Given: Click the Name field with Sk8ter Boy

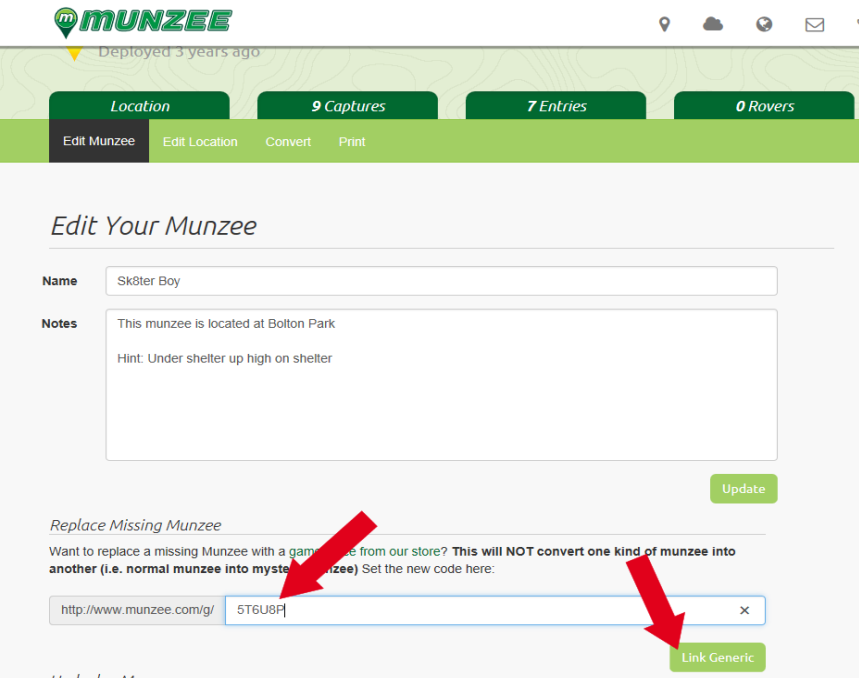Looking at the screenshot, I should (442, 281).
